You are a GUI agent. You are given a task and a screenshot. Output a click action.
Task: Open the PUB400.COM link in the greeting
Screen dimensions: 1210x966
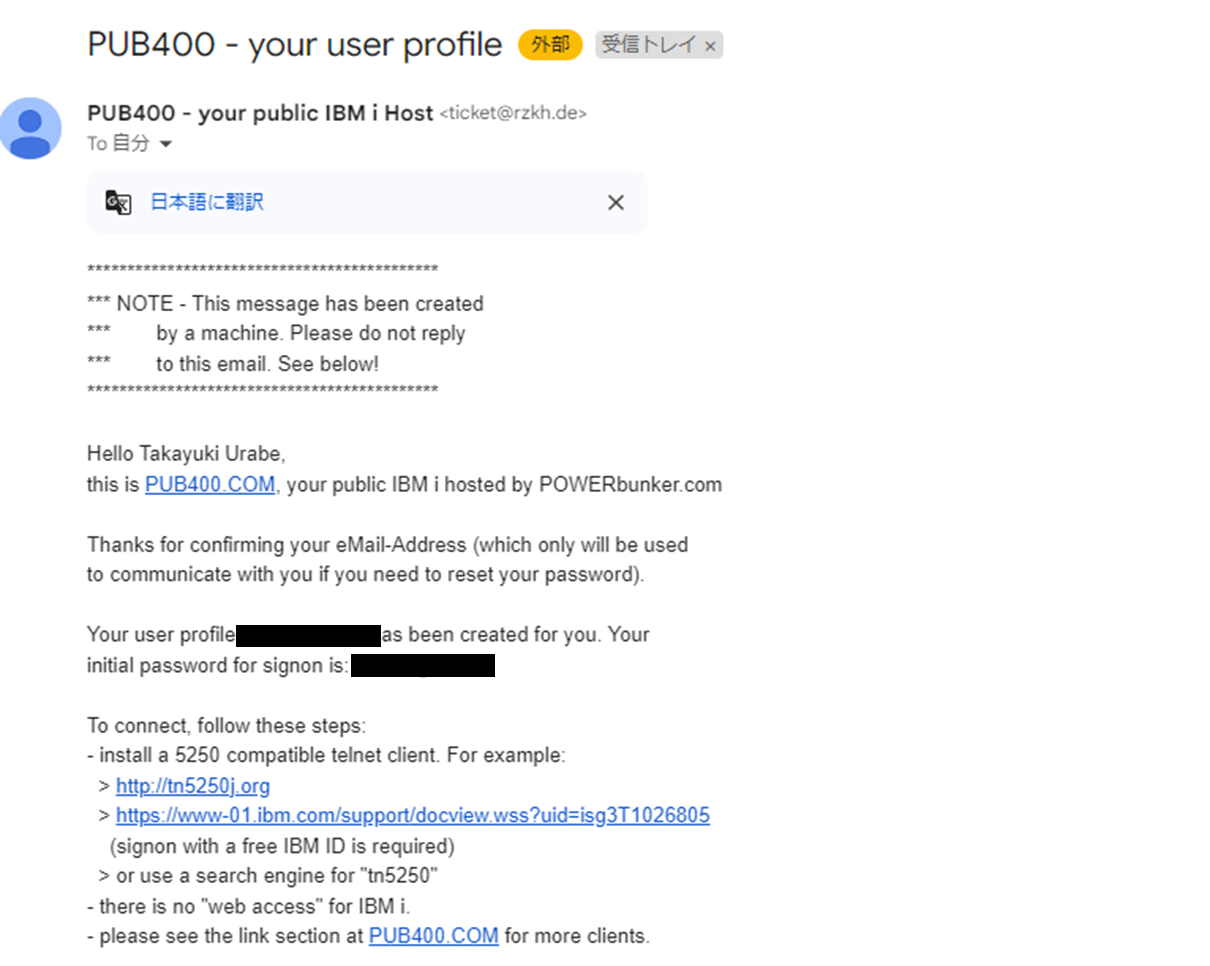coord(211,484)
